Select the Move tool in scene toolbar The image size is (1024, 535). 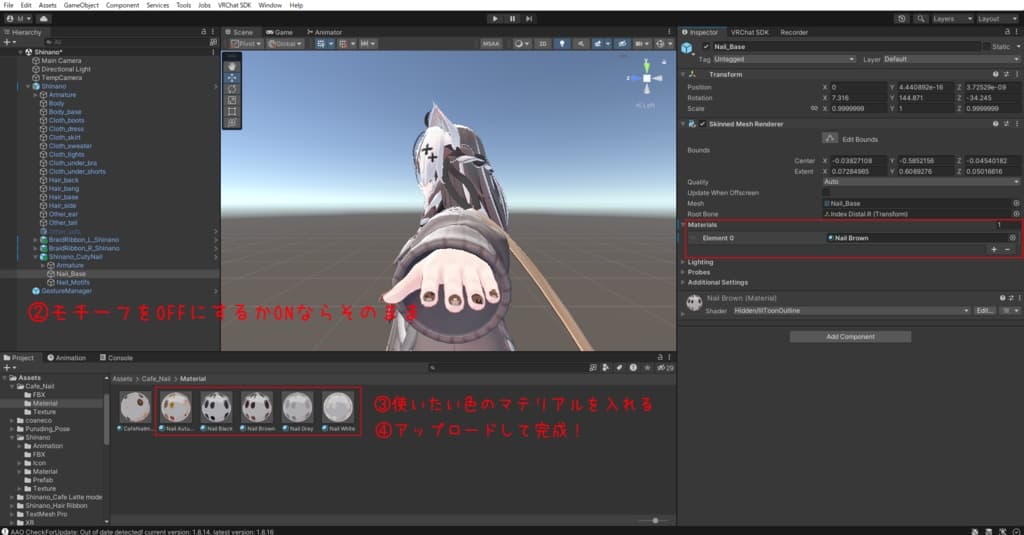pos(232,78)
